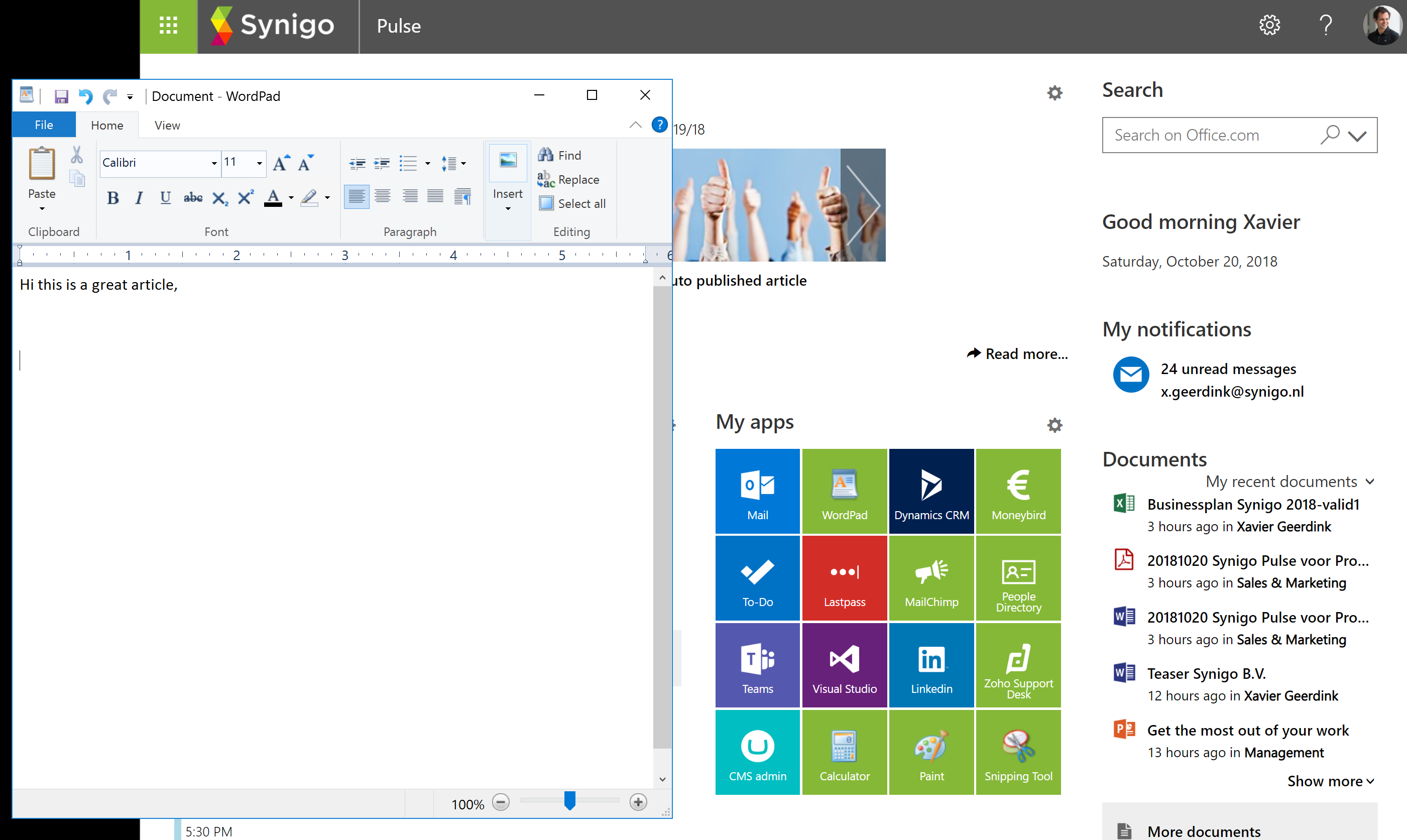The width and height of the screenshot is (1407, 840).
Task: Click the Cut scissors icon
Action: click(x=77, y=155)
